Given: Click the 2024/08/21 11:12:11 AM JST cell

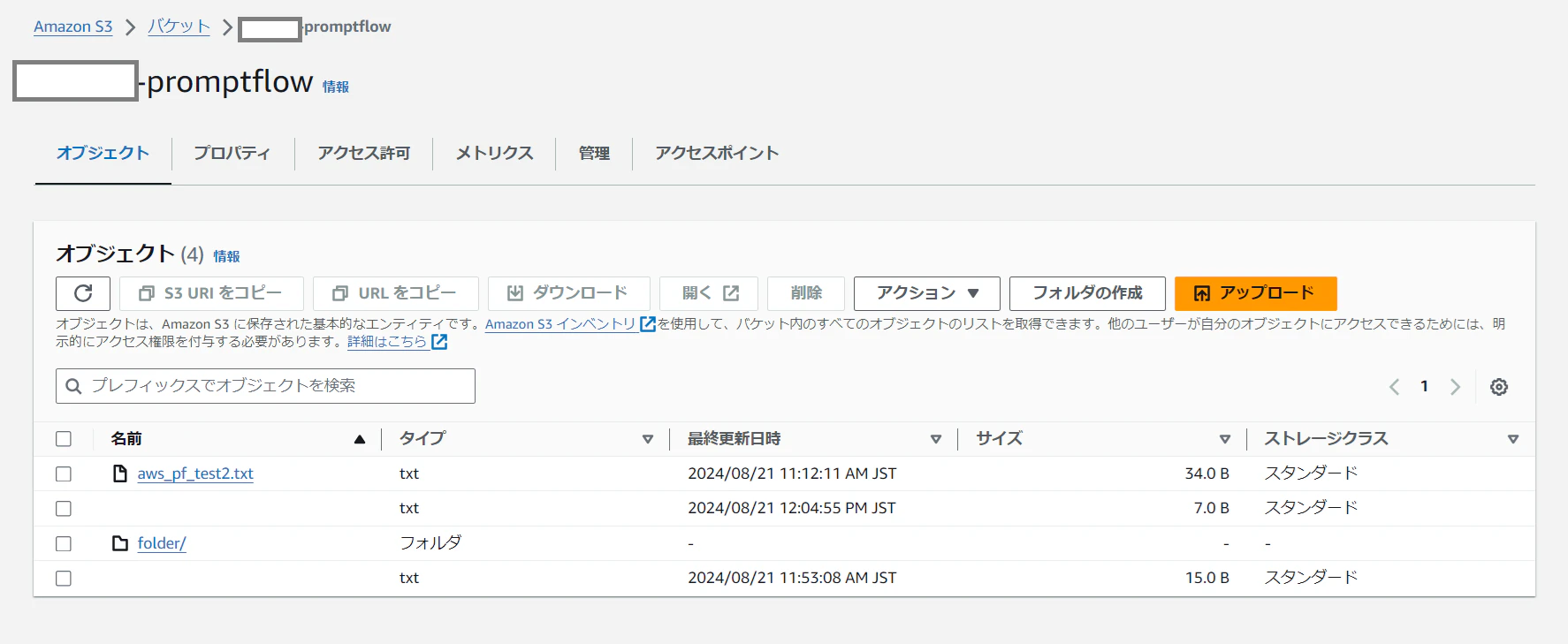Looking at the screenshot, I should tap(792, 474).
